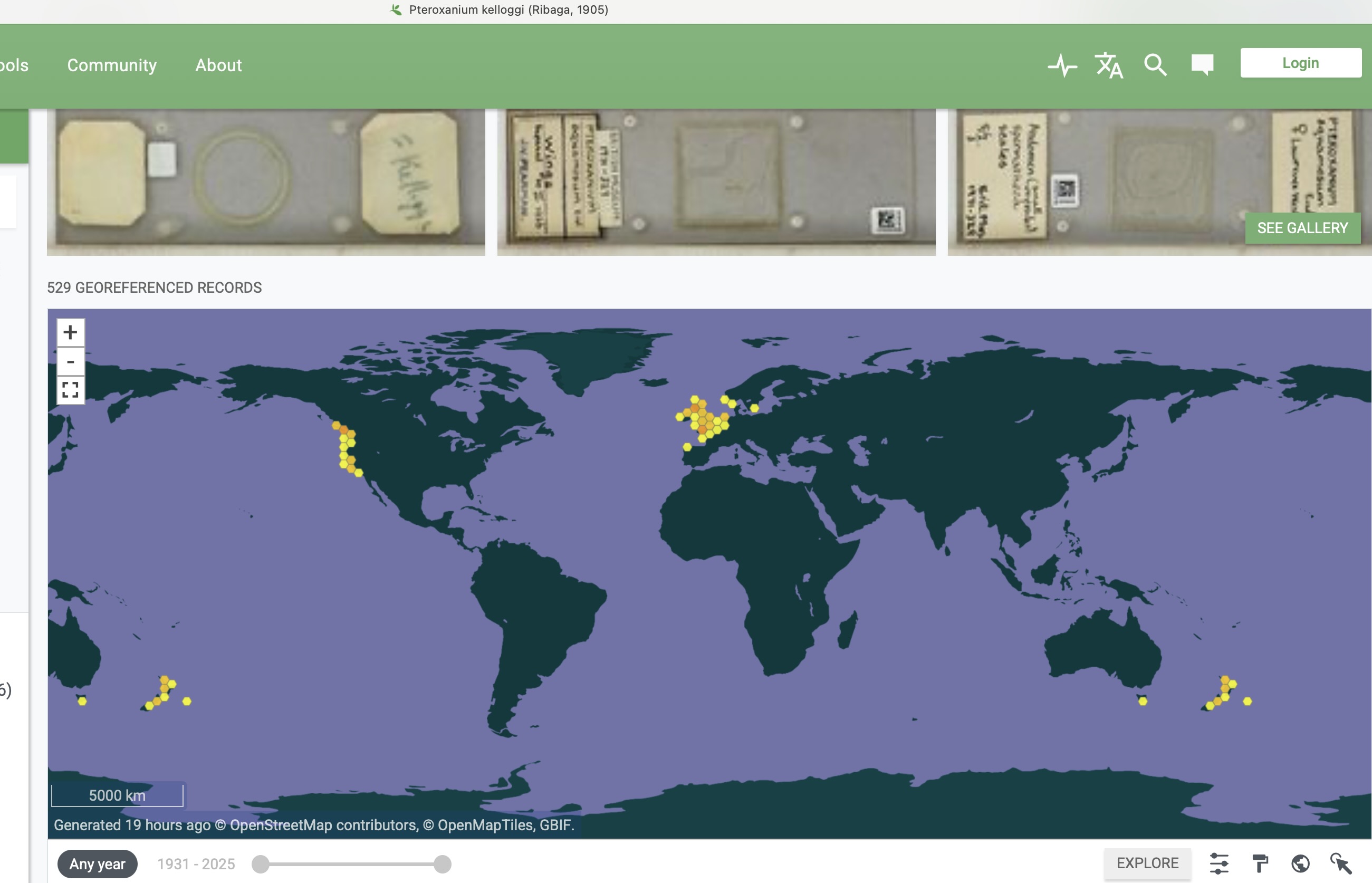Click the Login button
The height and width of the screenshot is (883, 1372).
coord(1300,63)
